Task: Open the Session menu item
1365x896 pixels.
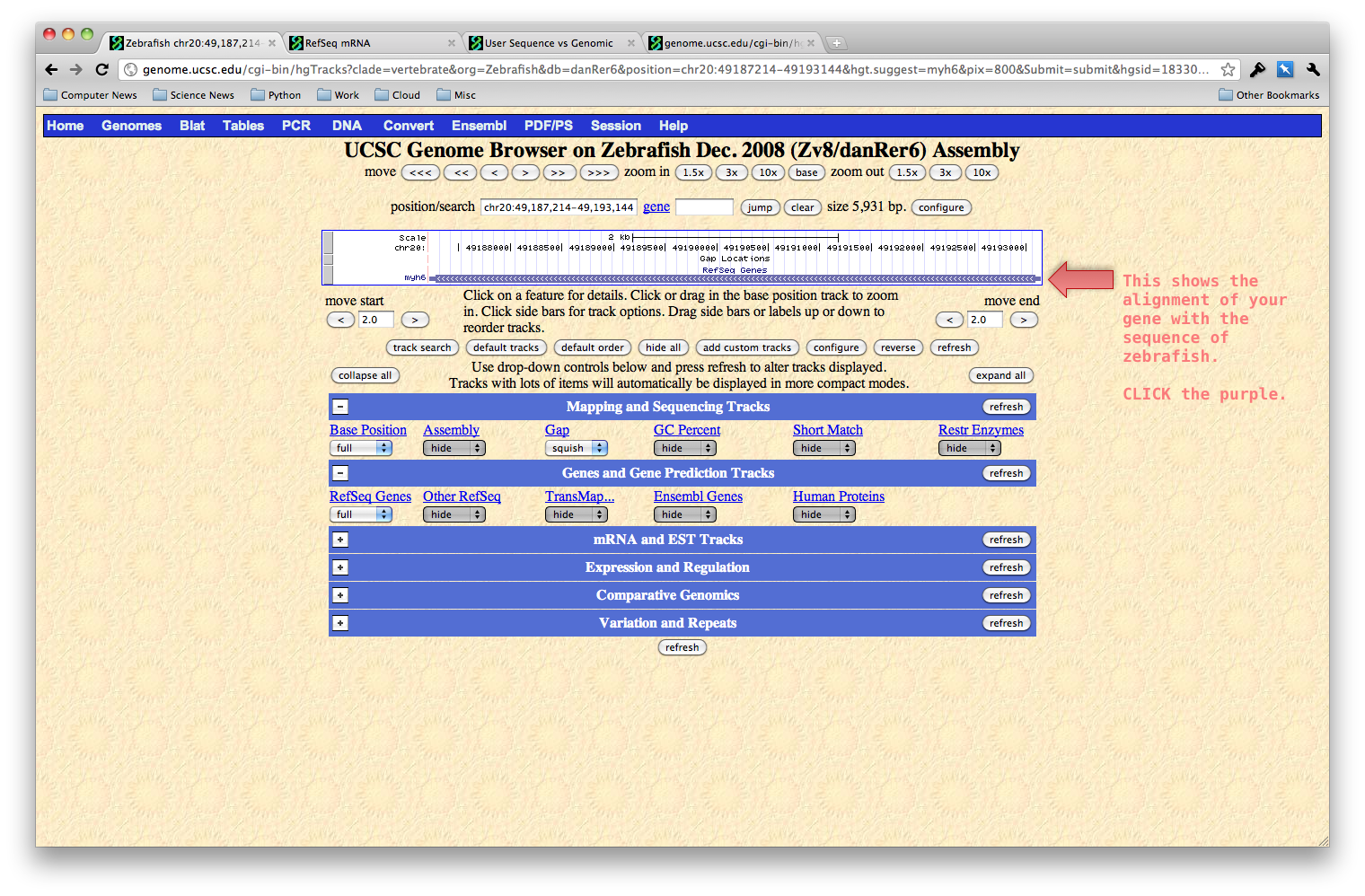Action: click(x=616, y=126)
